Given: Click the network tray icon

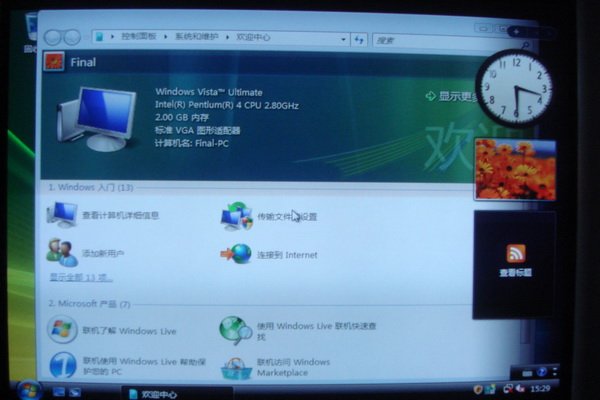Looking at the screenshot, I should [508, 389].
